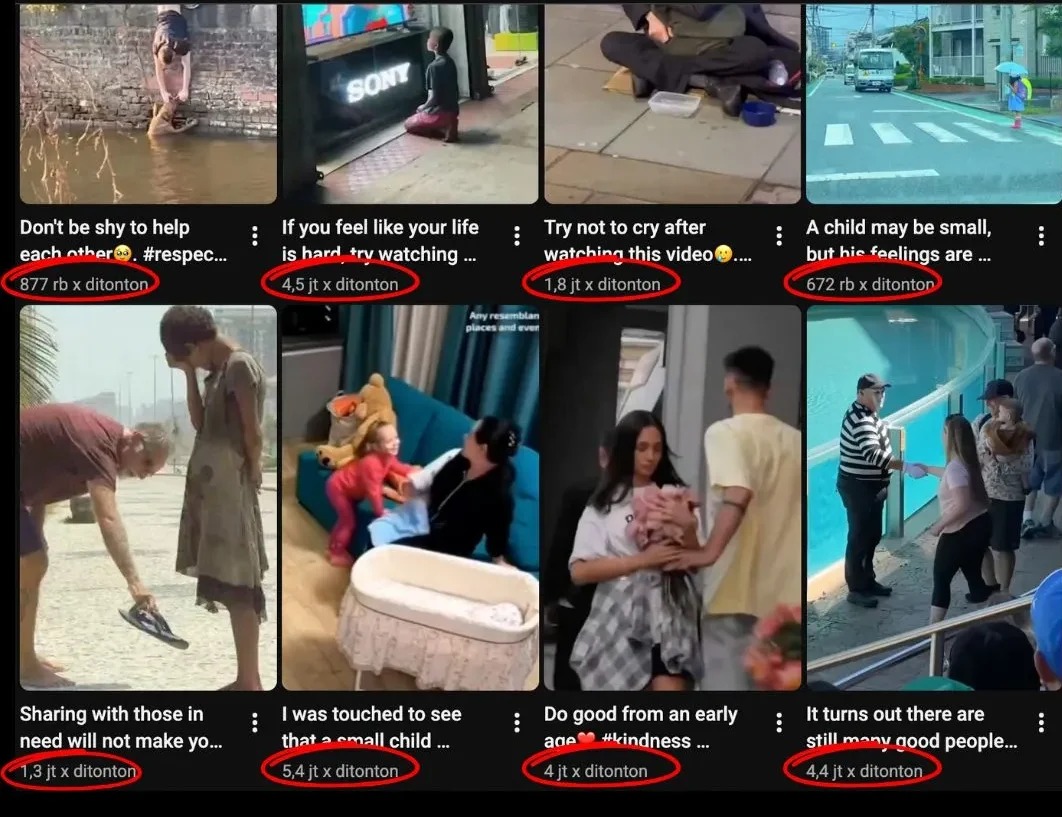Play the thumbnail of person rescuing dog from water

click(148, 103)
